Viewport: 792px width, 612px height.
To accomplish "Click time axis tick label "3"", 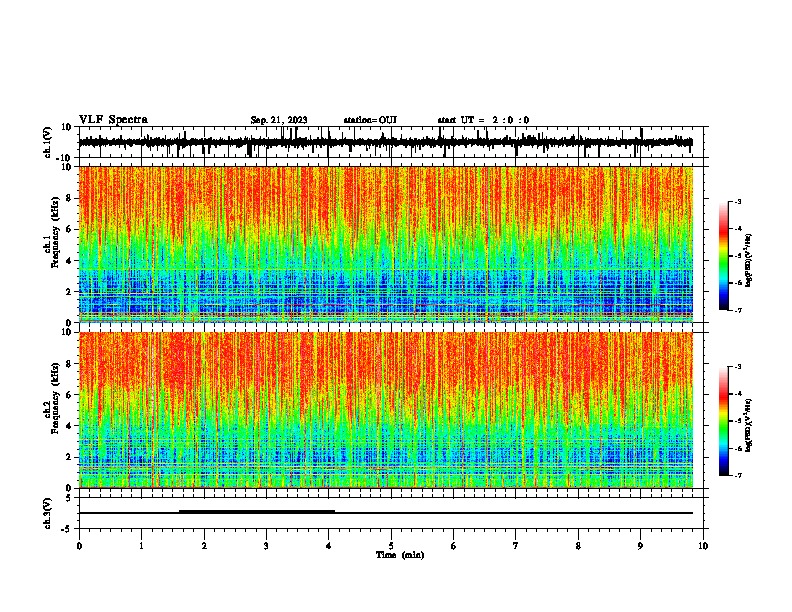I will pyautogui.click(x=266, y=546).
